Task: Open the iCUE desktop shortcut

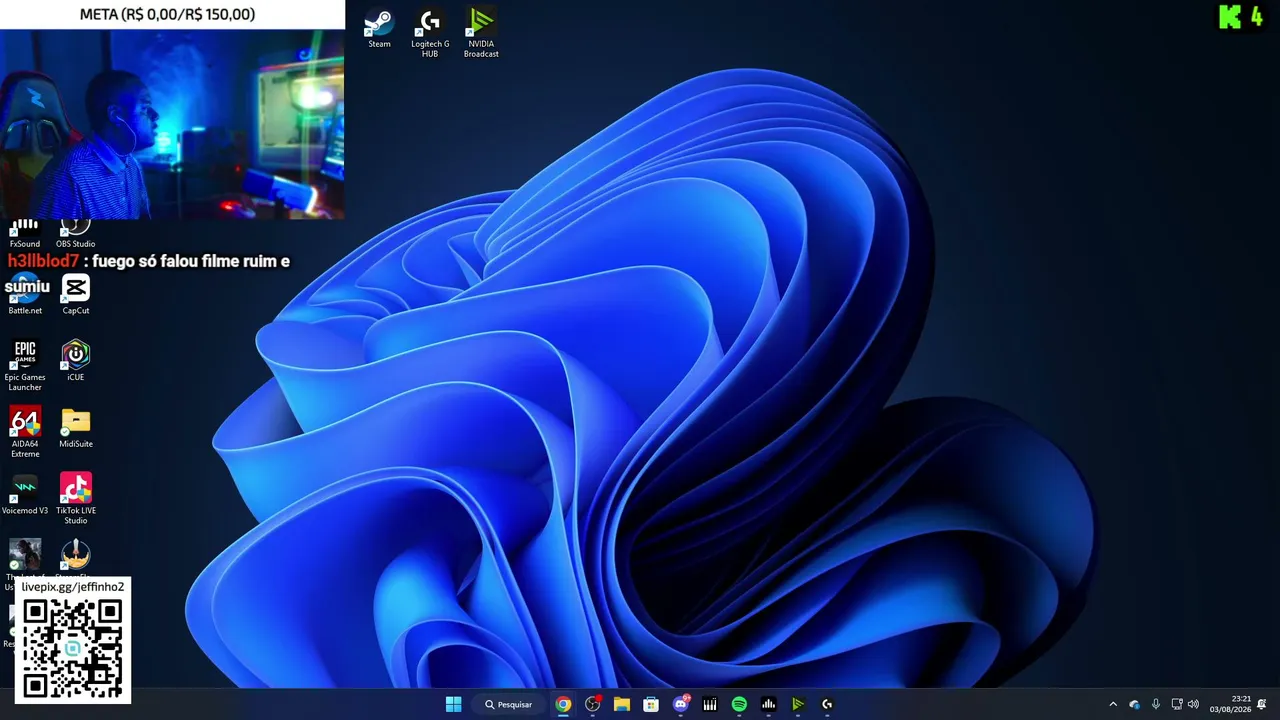Action: pos(76,361)
